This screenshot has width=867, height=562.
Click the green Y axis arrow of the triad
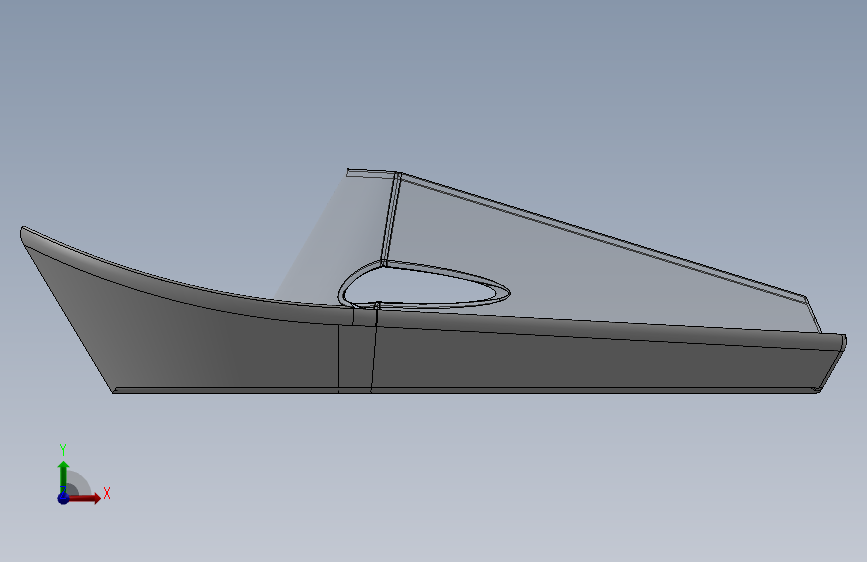[x=64, y=477]
